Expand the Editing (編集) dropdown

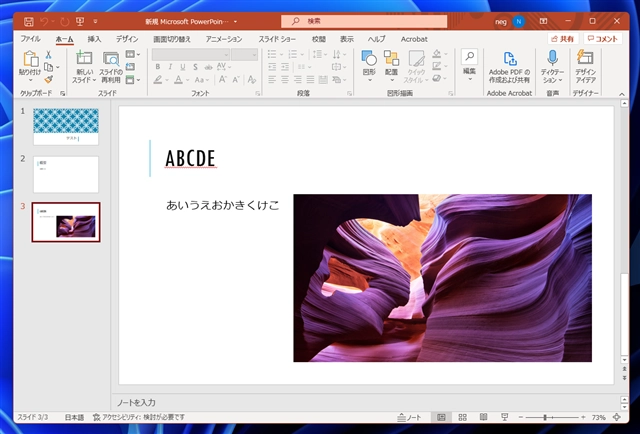[x=469, y=65]
